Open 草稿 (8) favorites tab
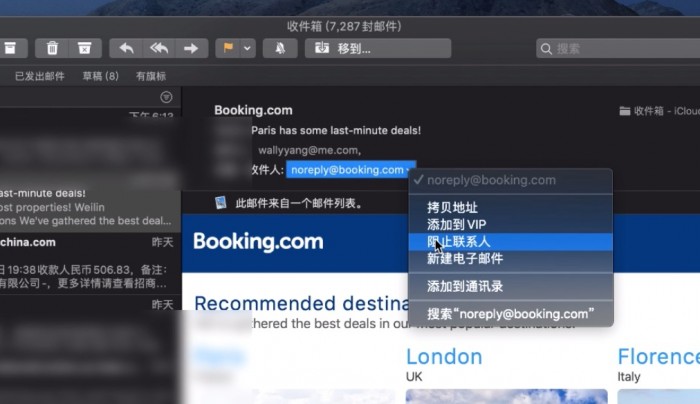 (100, 76)
